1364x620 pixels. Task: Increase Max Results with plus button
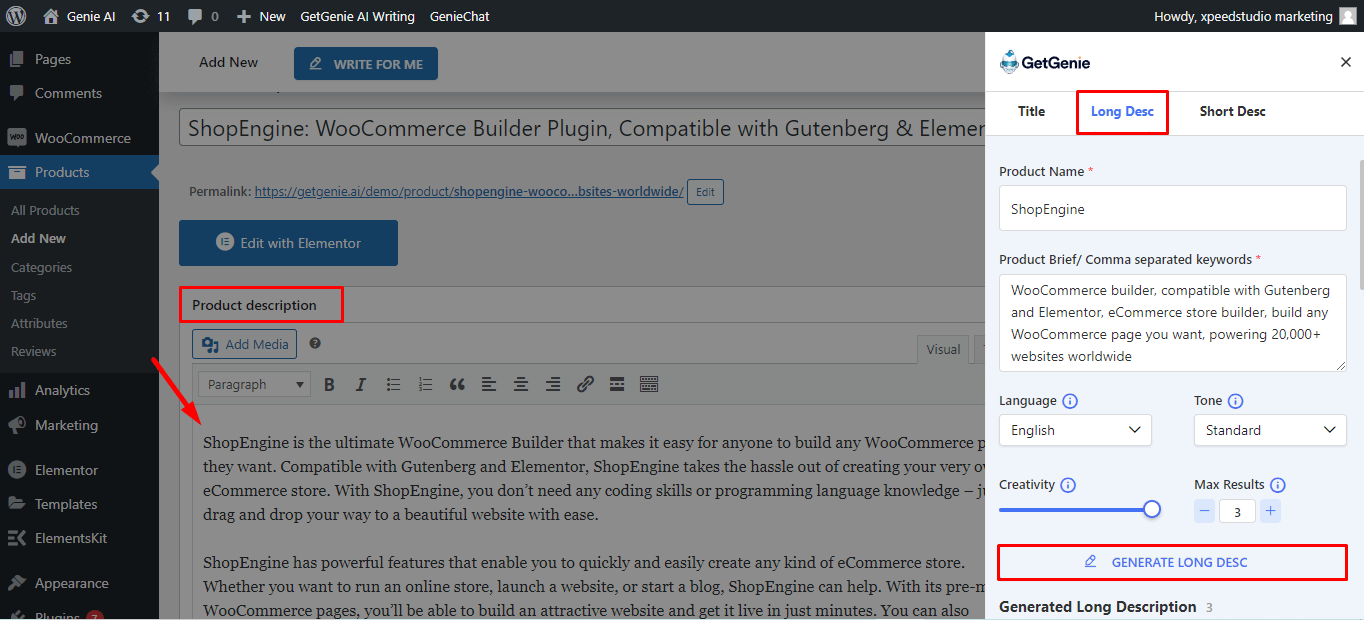point(1270,511)
